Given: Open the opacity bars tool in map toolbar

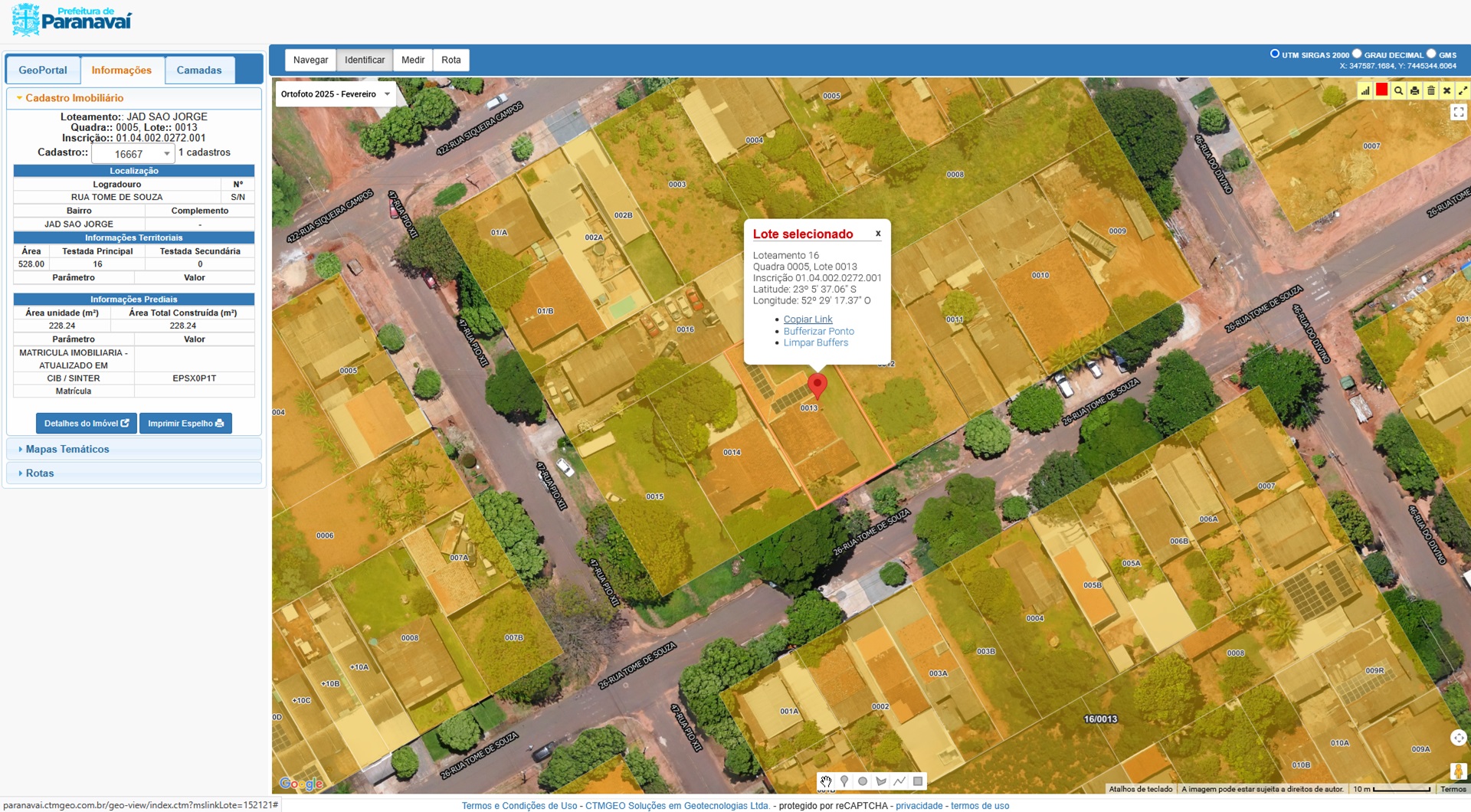Looking at the screenshot, I should (1365, 90).
